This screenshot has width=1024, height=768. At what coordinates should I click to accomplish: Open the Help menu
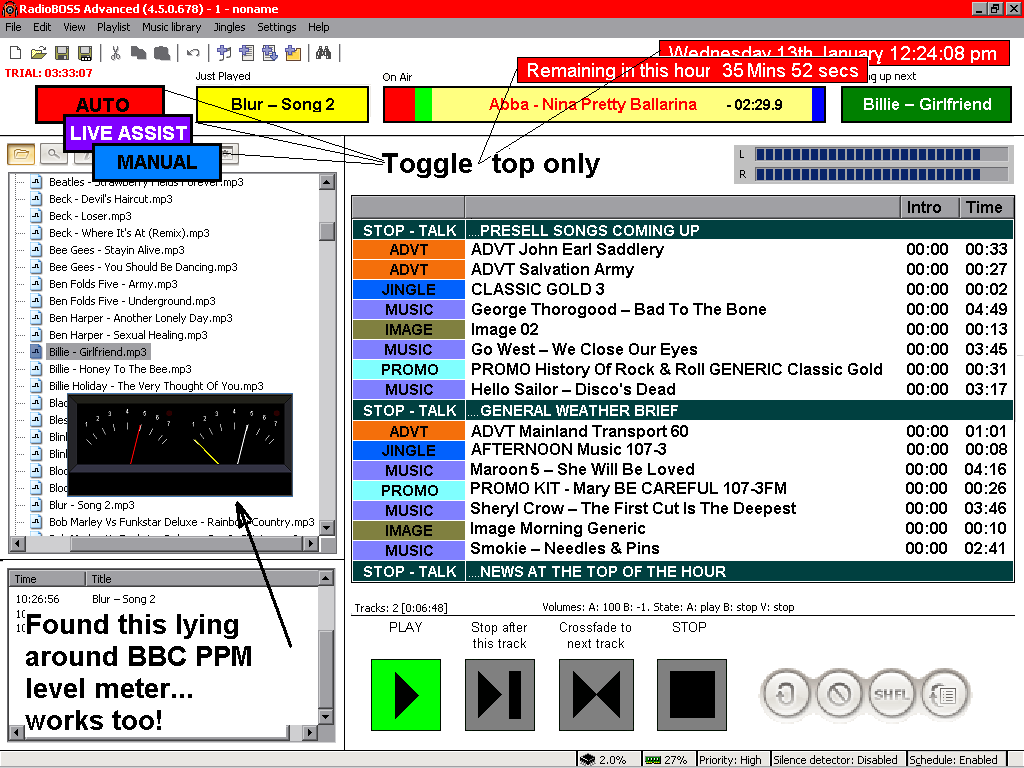(x=319, y=27)
